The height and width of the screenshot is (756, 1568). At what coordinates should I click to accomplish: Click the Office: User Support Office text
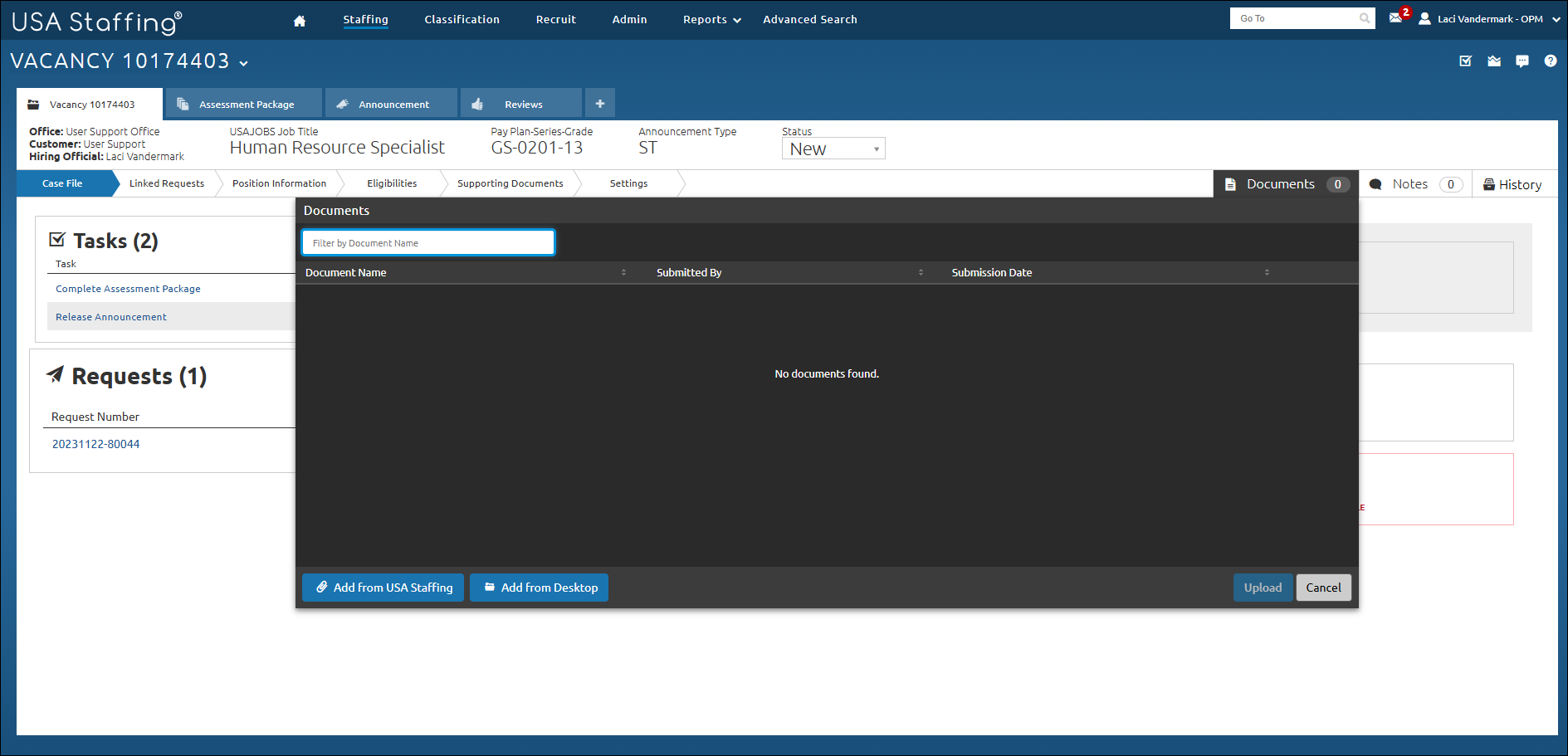tap(95, 132)
